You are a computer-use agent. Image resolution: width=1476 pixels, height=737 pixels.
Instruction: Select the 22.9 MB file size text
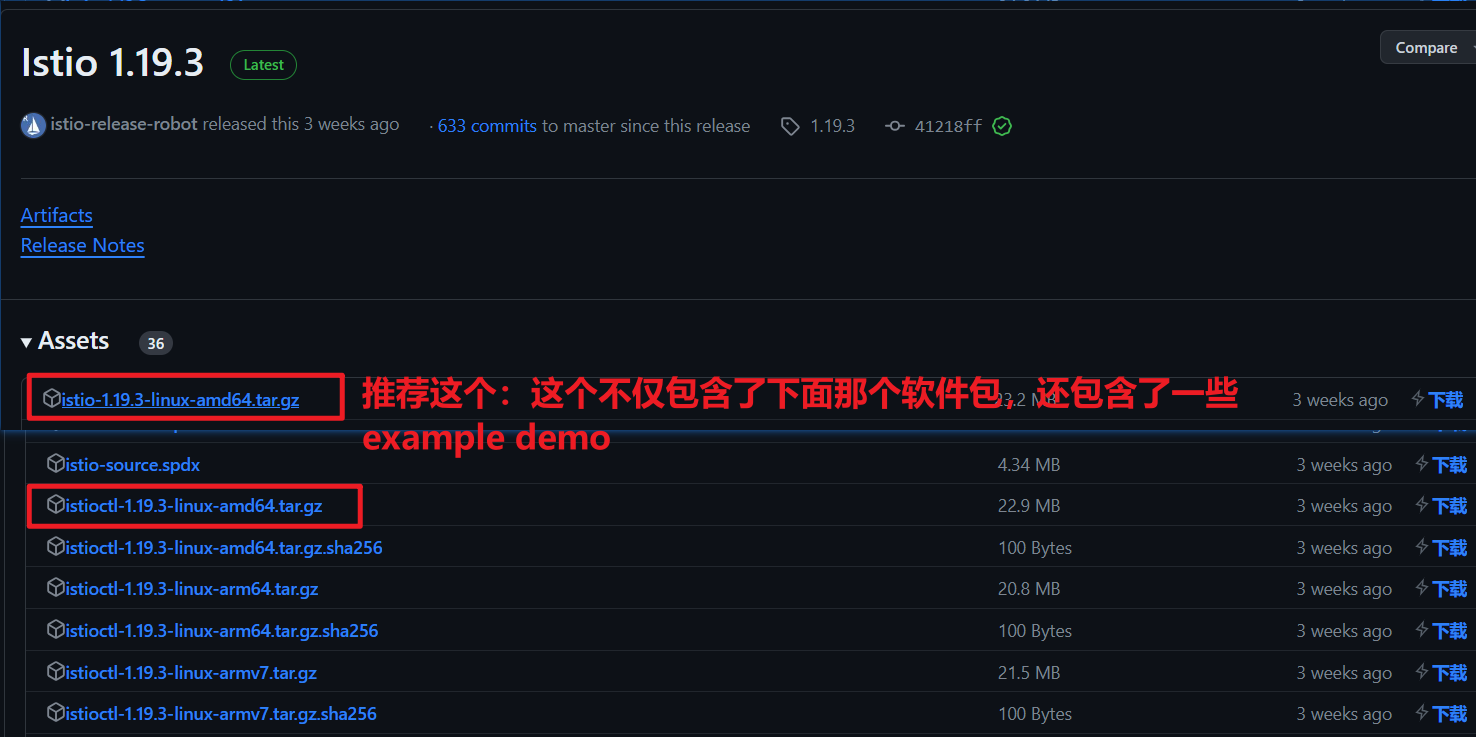pos(1029,506)
